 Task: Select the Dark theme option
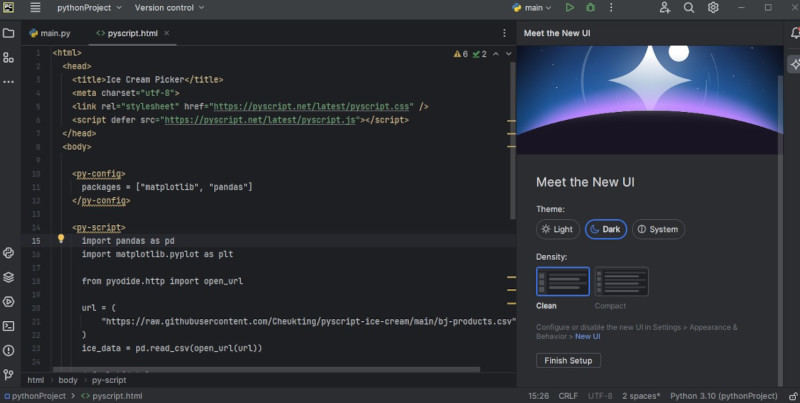[606, 230]
